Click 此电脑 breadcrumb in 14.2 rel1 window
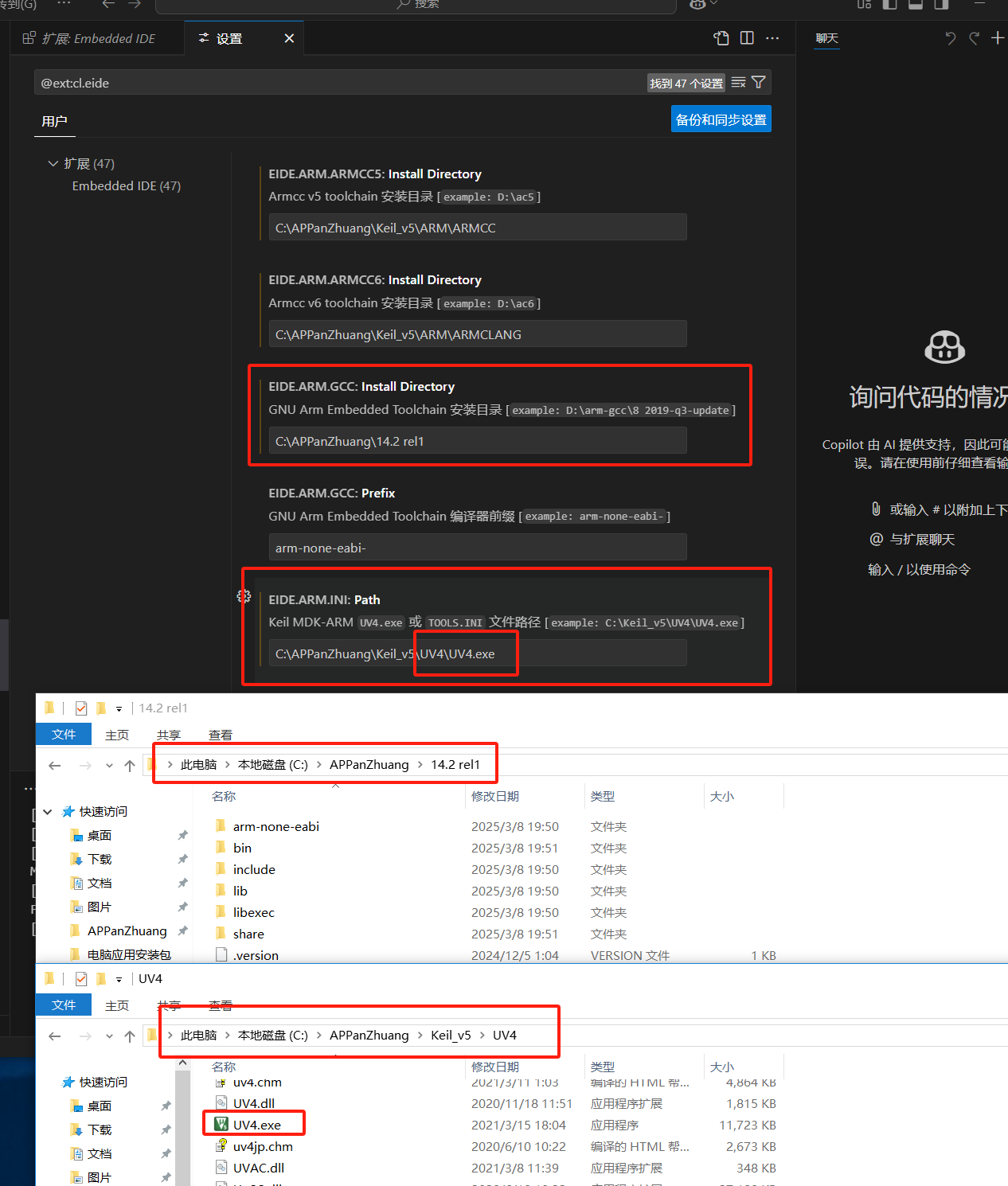 198,764
